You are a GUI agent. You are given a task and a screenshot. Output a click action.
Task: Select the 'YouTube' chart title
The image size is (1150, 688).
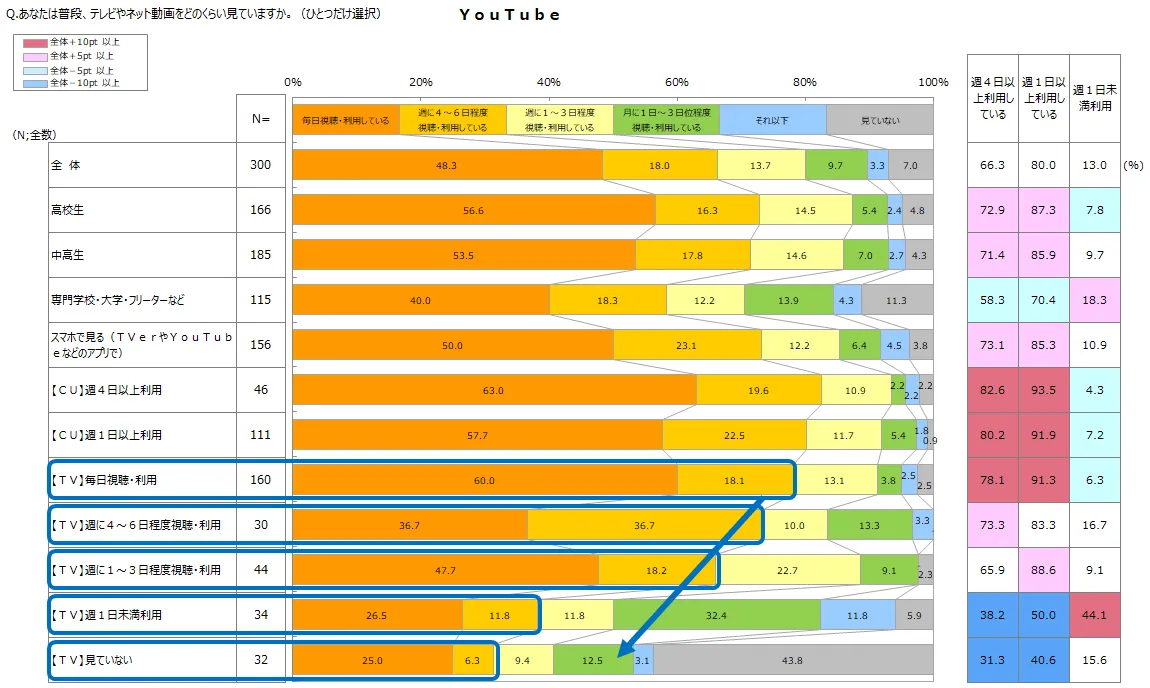(x=510, y=15)
